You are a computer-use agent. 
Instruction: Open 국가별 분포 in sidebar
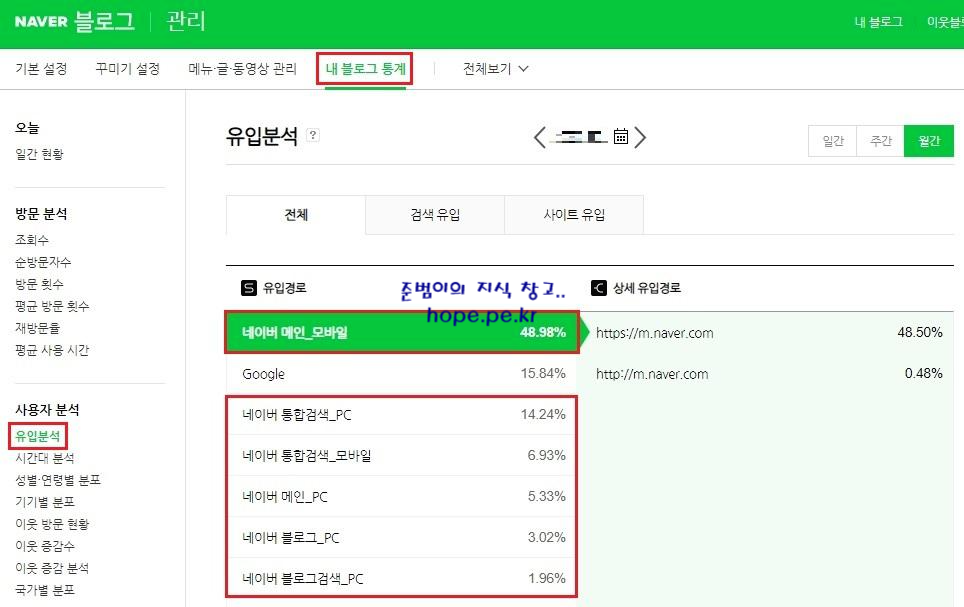point(45,590)
